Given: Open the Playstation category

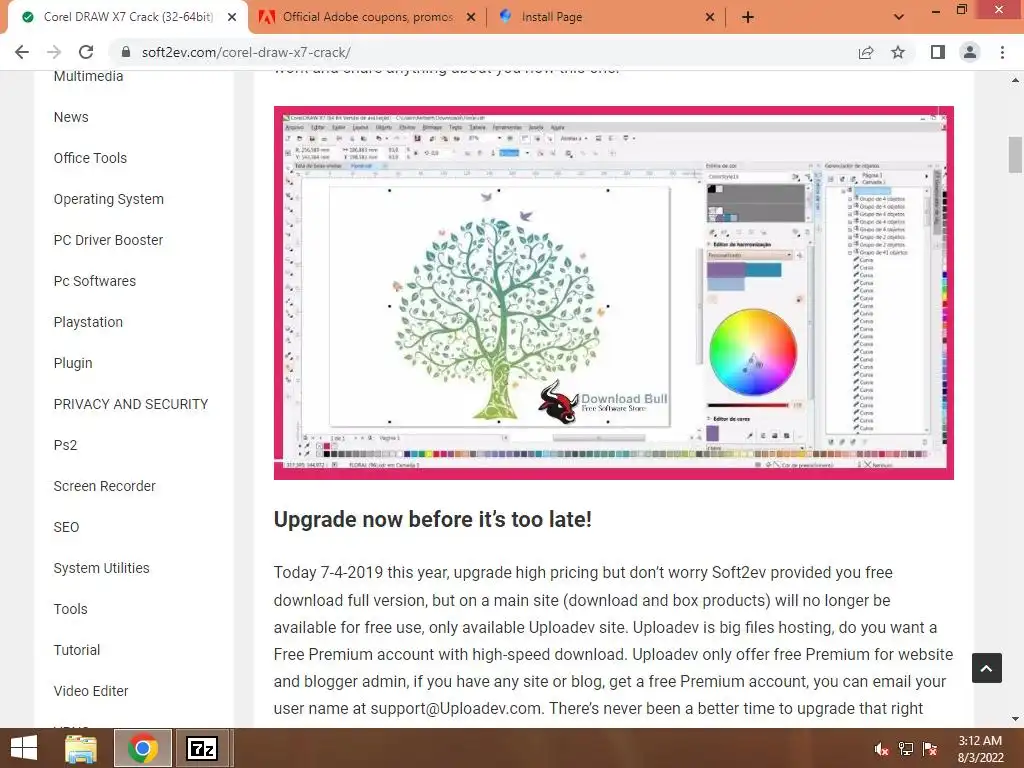Looking at the screenshot, I should [88, 323].
